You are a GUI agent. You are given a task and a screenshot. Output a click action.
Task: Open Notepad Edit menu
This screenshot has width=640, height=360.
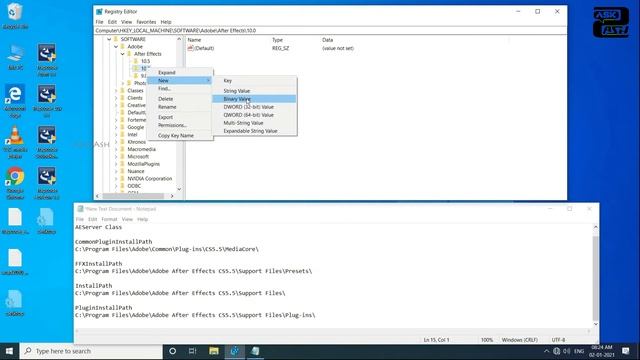click(x=93, y=219)
